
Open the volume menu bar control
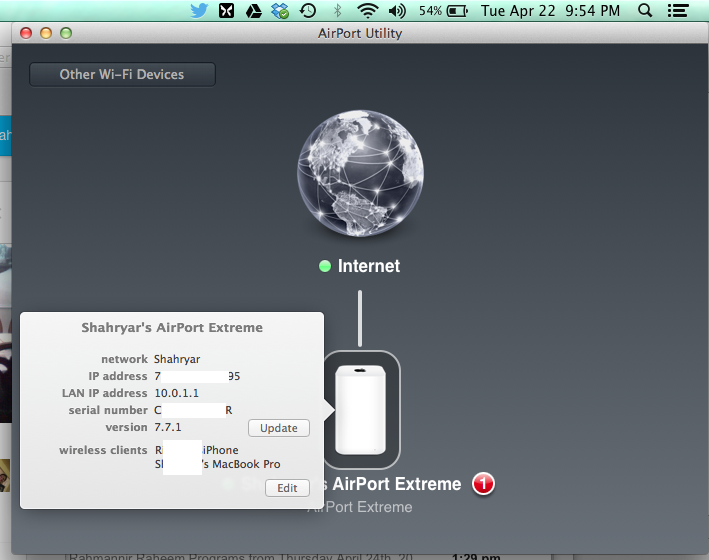397,10
